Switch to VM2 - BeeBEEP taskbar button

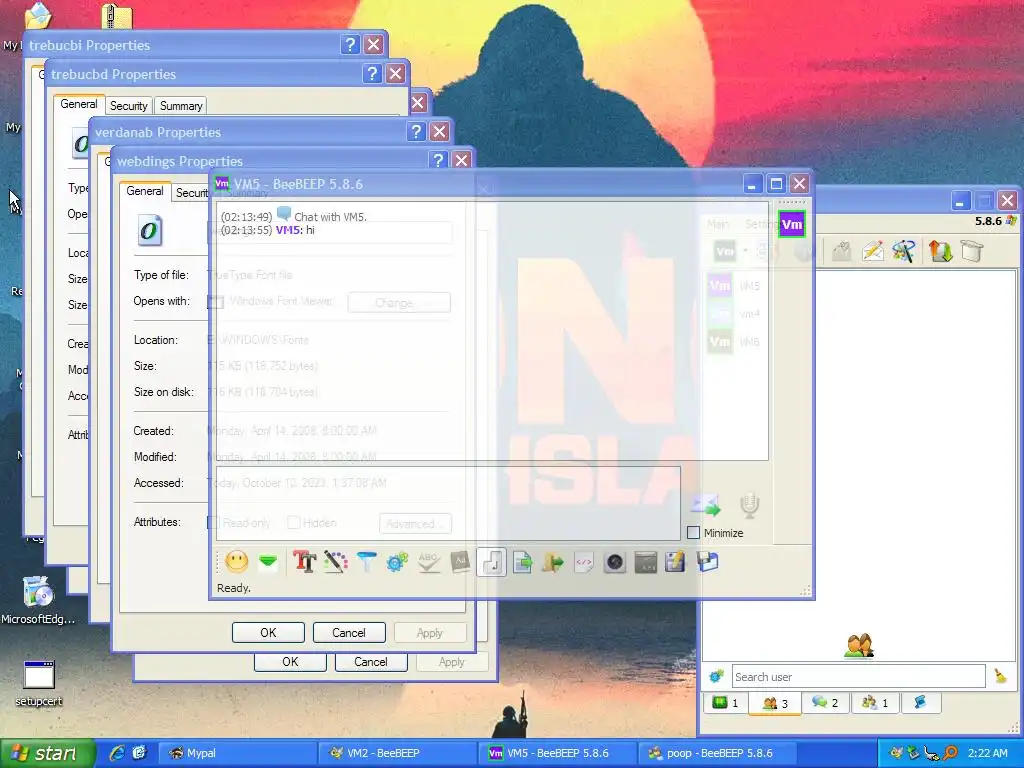click(397, 753)
